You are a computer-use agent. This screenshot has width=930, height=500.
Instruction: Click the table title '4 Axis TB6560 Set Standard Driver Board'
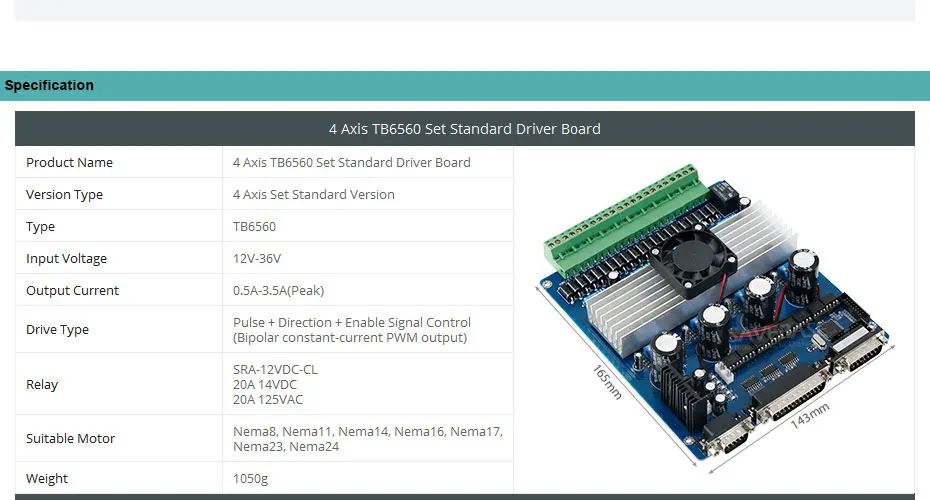465,129
